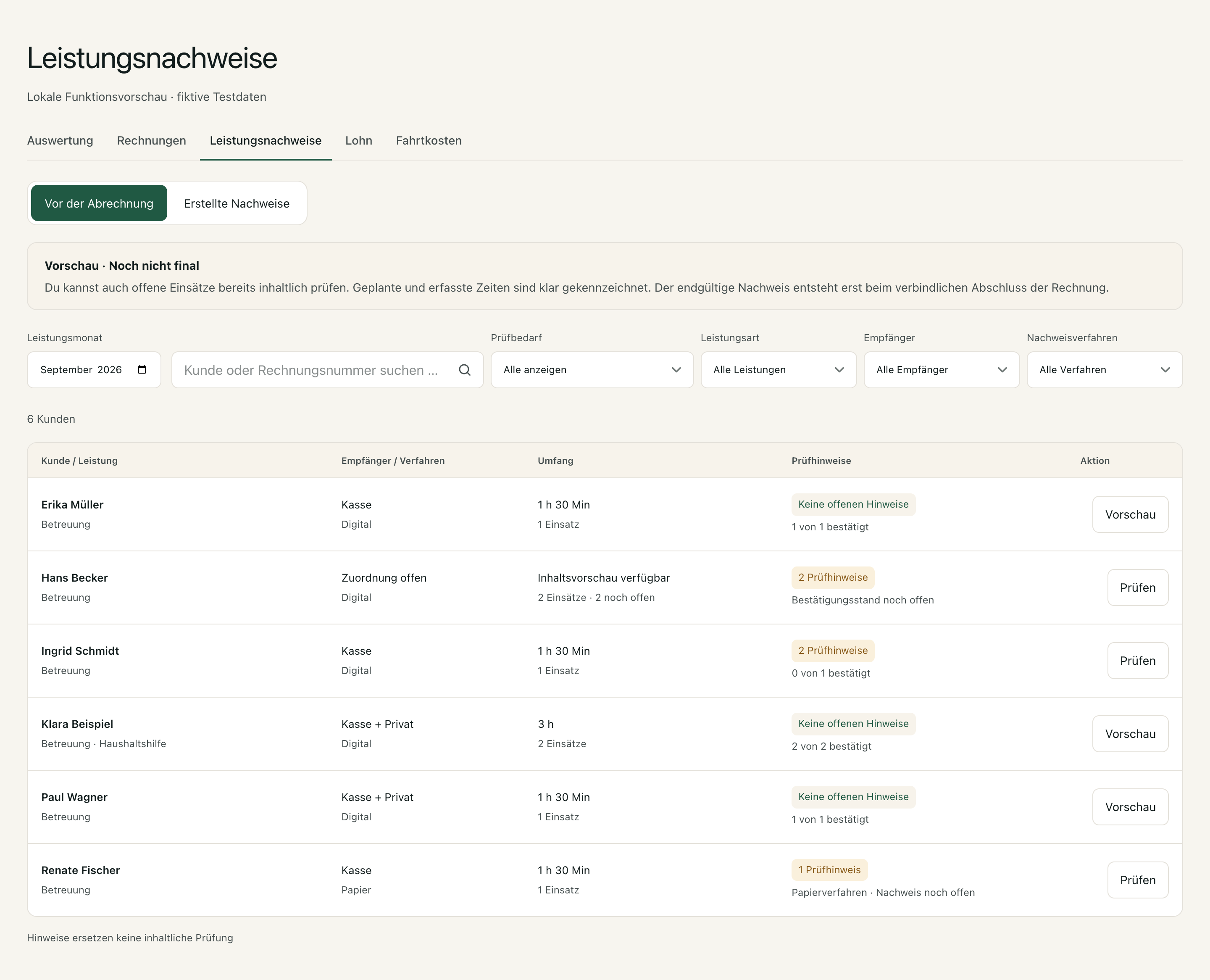Open the Nachweisverfahren dropdown Alle Verfahren

(x=1105, y=370)
